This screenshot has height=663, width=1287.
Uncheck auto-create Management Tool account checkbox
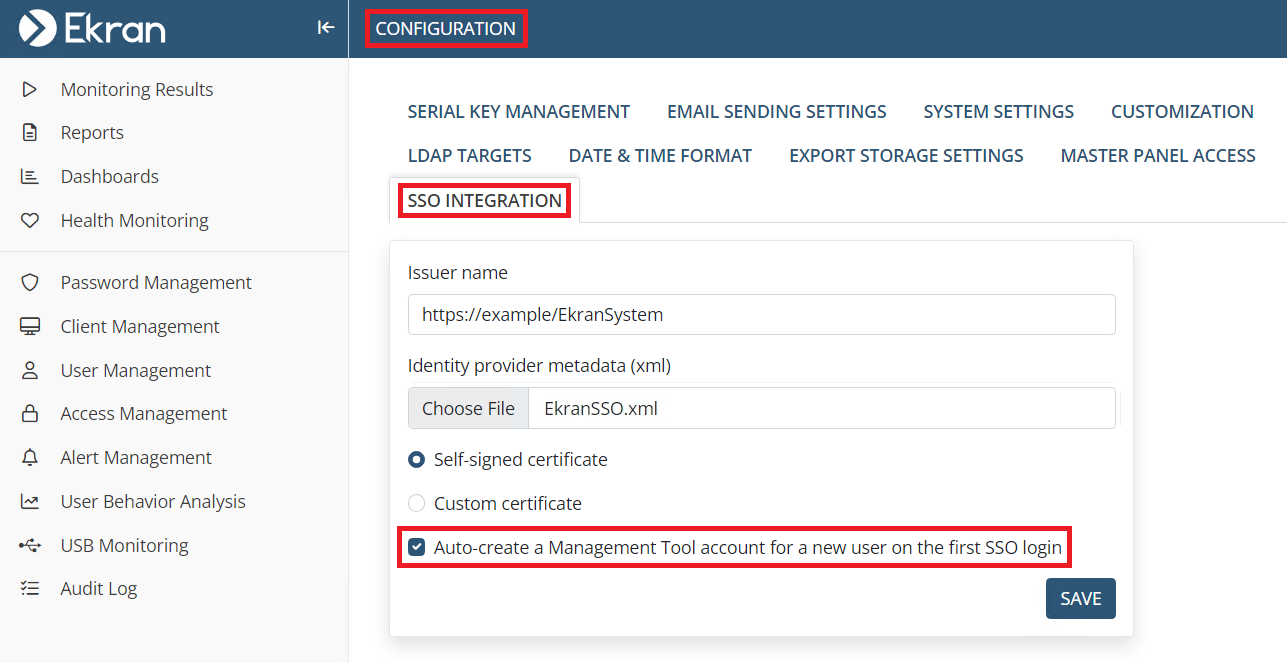416,548
